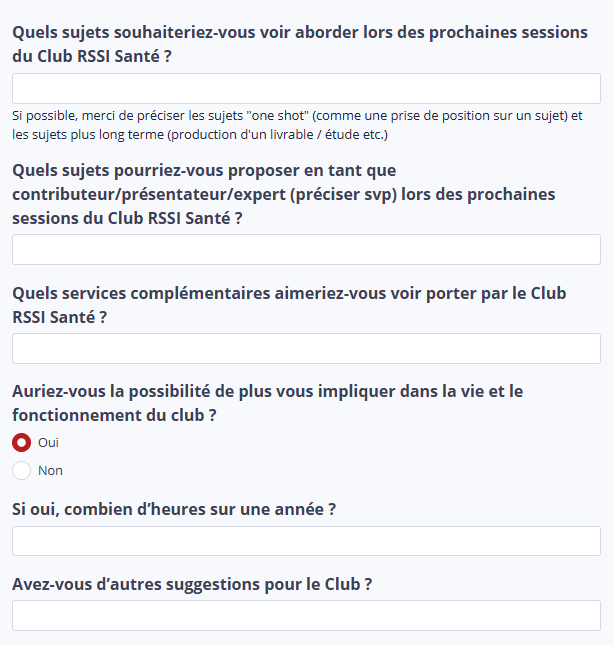
Task: Click "fonctionnement du club ?" question text line
Action: point(114,414)
